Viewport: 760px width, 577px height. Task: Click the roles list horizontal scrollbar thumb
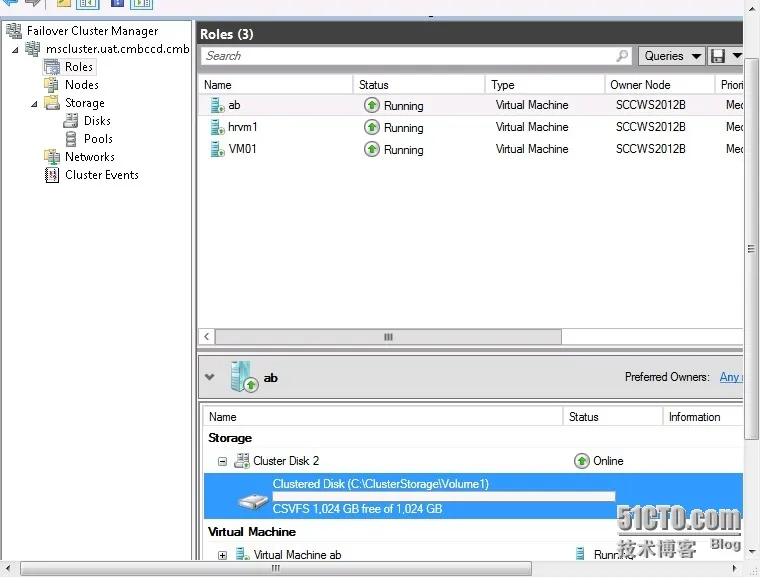click(388, 337)
